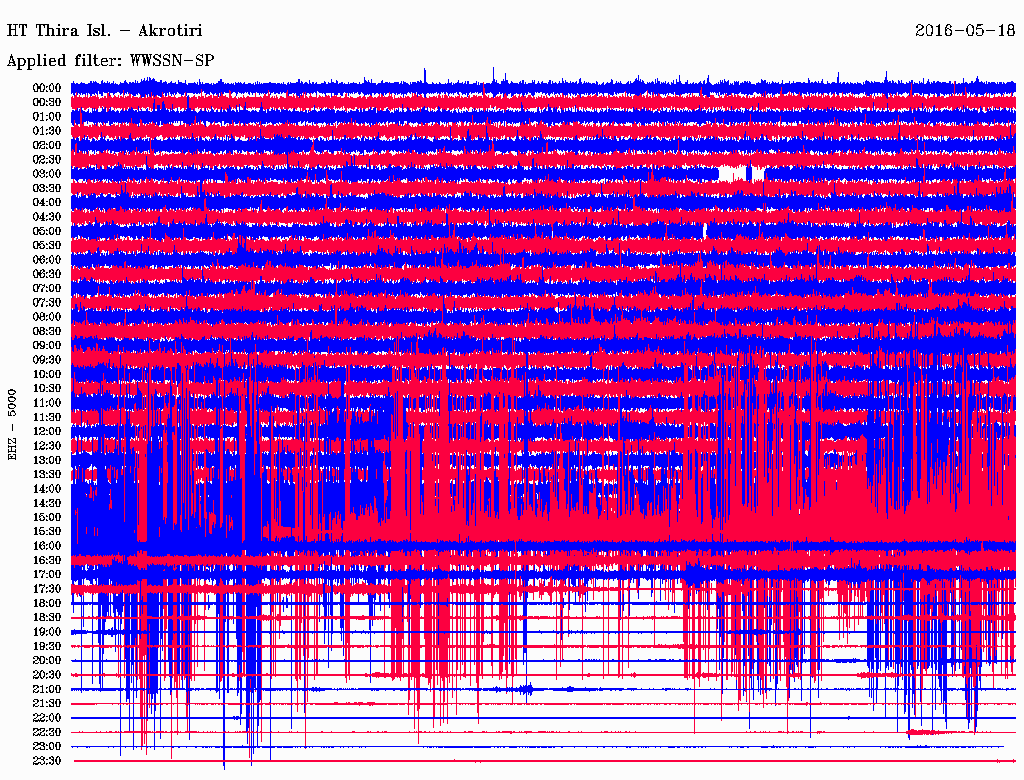Viewport: 1024px width, 780px height.
Task: Select the 03:00 time label
Action: click(x=46, y=174)
